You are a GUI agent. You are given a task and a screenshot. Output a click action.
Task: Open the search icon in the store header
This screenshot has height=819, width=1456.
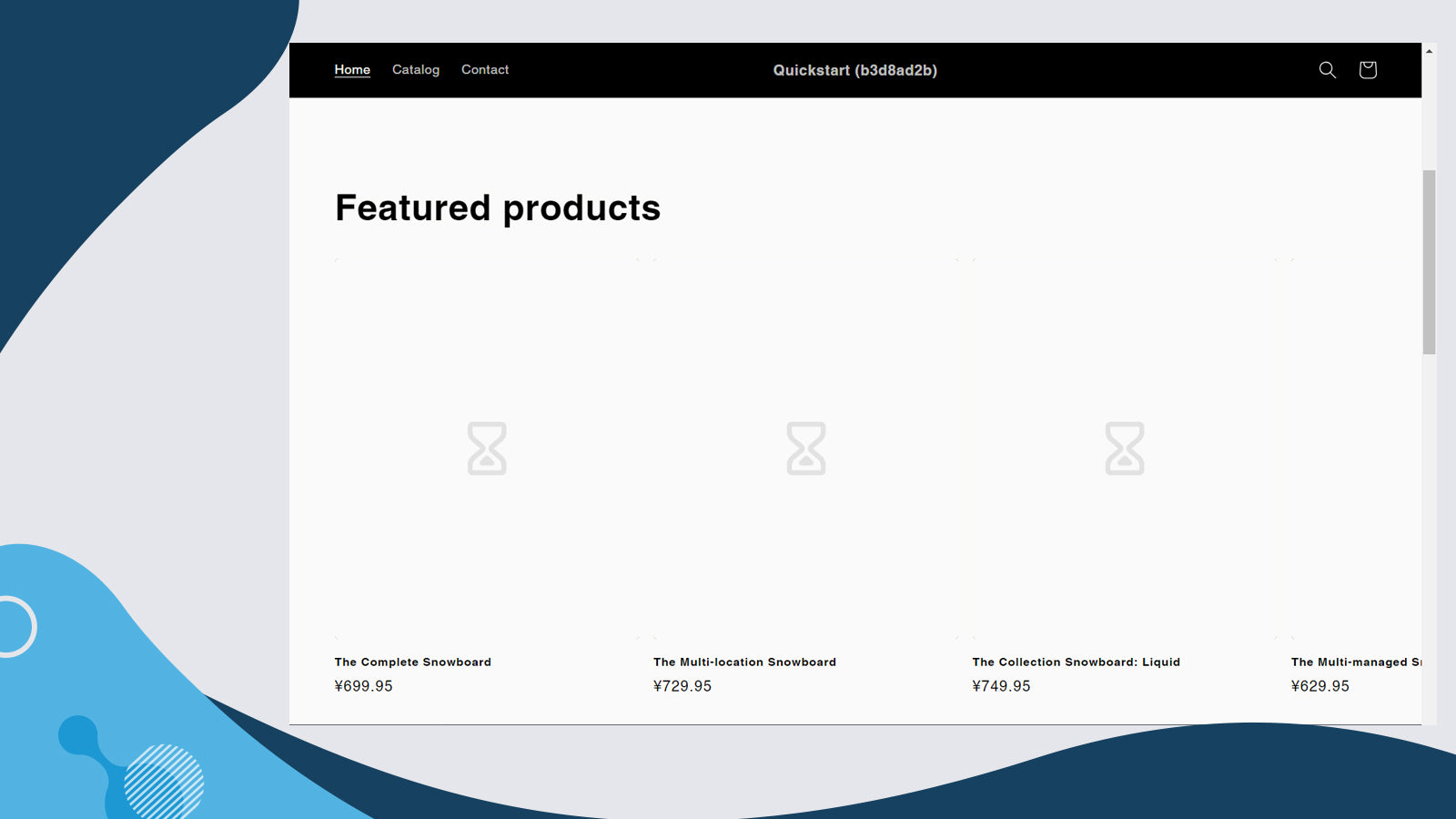click(1327, 70)
